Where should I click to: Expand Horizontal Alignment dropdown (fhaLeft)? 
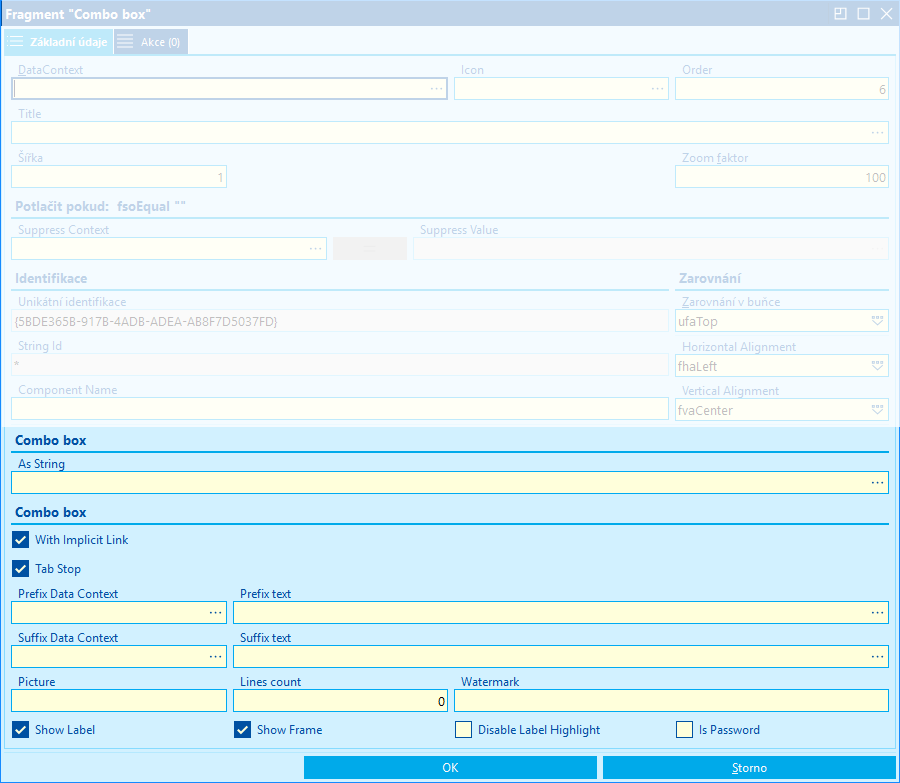coord(877,366)
